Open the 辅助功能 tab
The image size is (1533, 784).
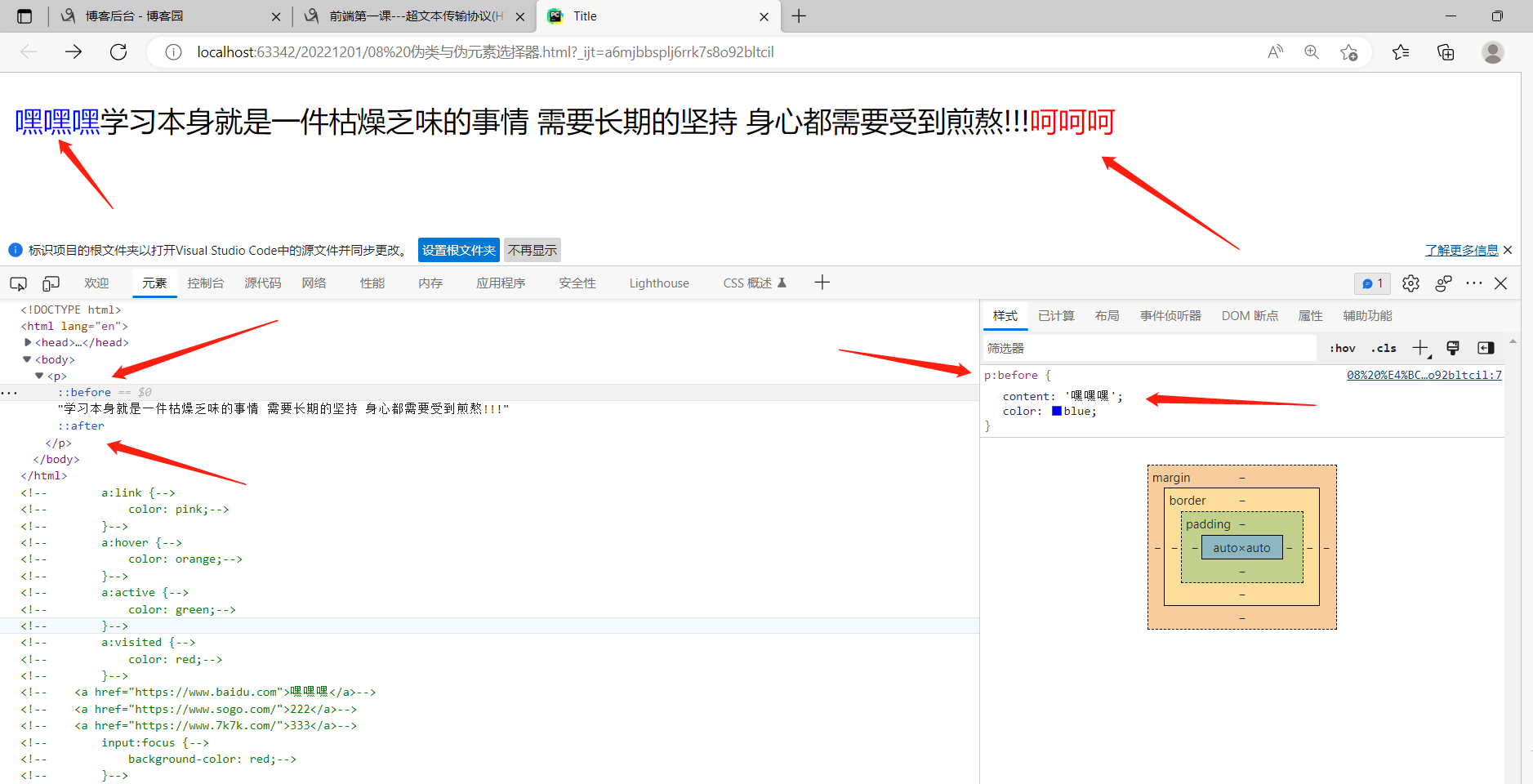1367,316
